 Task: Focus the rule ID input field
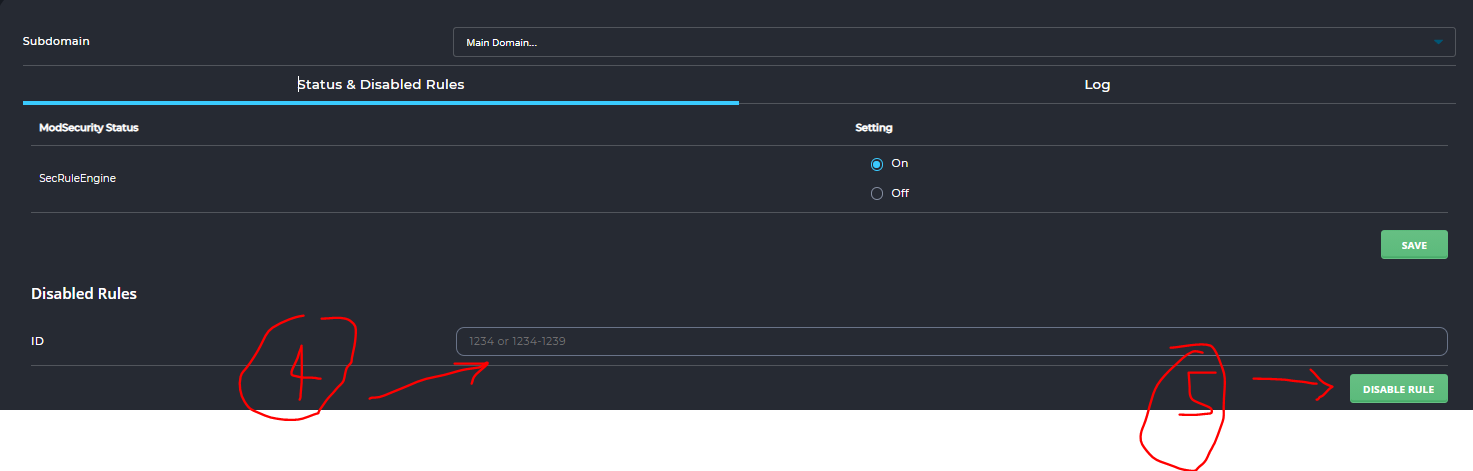(x=950, y=342)
